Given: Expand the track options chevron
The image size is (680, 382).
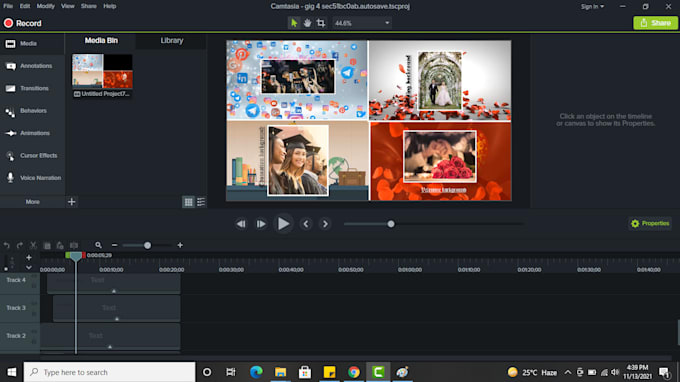Looking at the screenshot, I should (29, 267).
